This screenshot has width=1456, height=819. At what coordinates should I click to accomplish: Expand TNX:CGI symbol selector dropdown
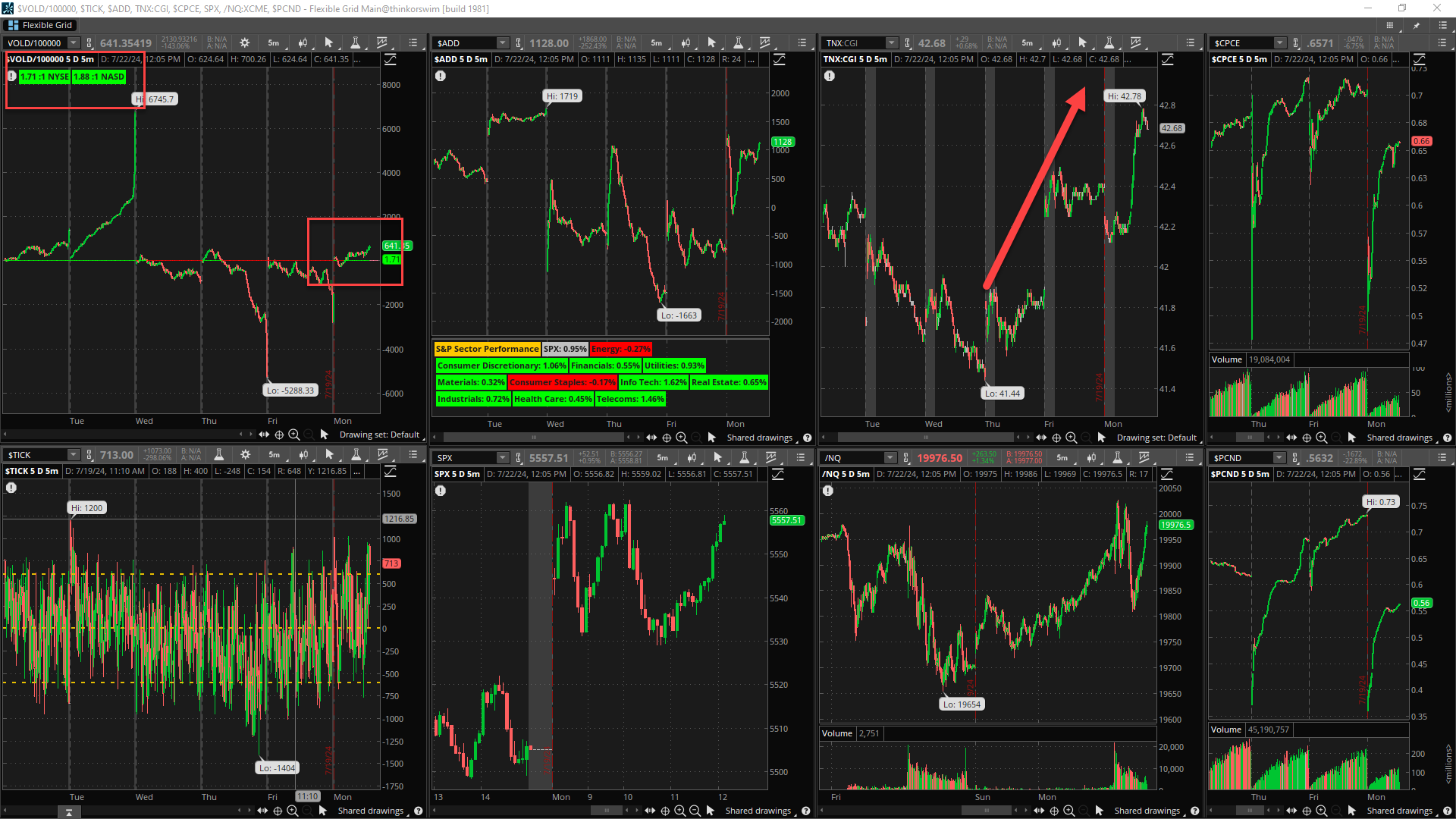892,43
